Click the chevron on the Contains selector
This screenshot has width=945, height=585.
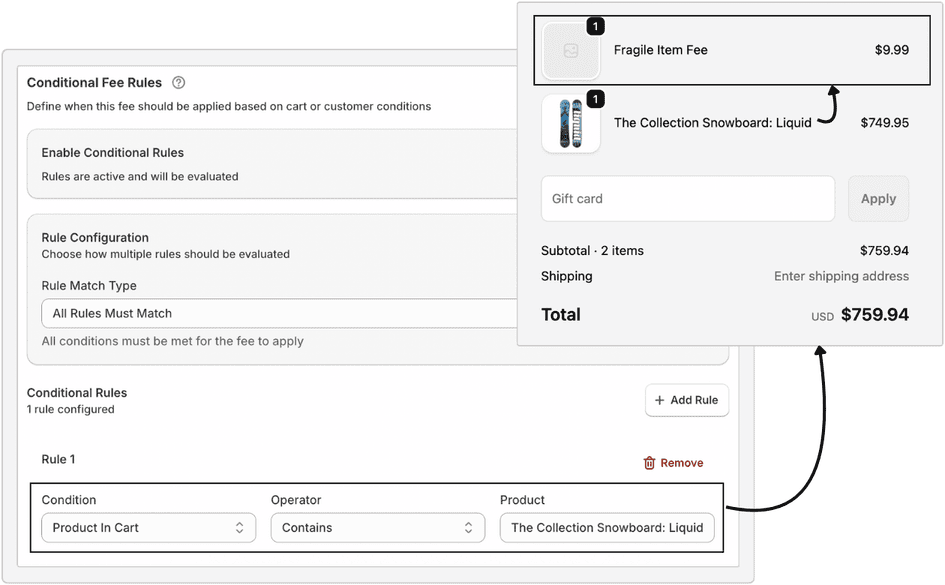(x=466, y=527)
